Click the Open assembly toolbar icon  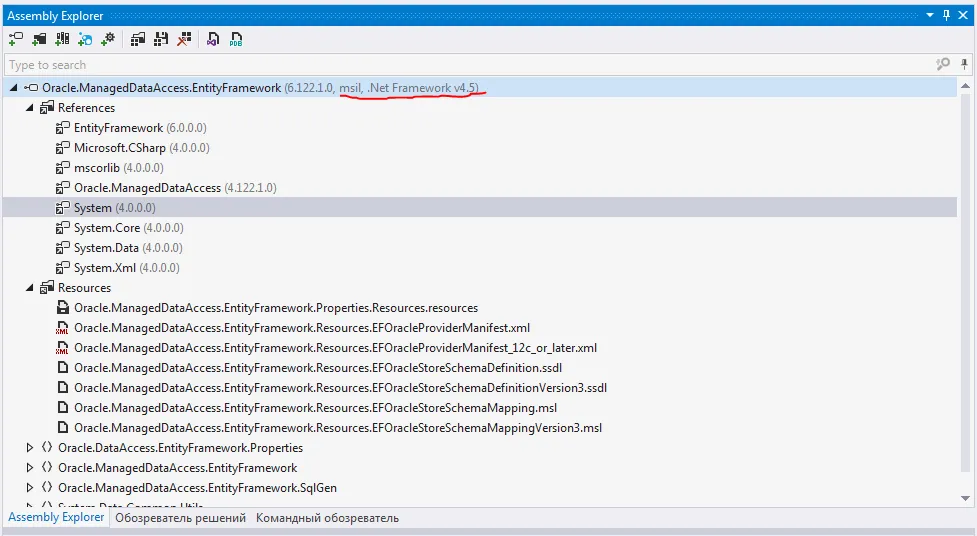[16, 39]
